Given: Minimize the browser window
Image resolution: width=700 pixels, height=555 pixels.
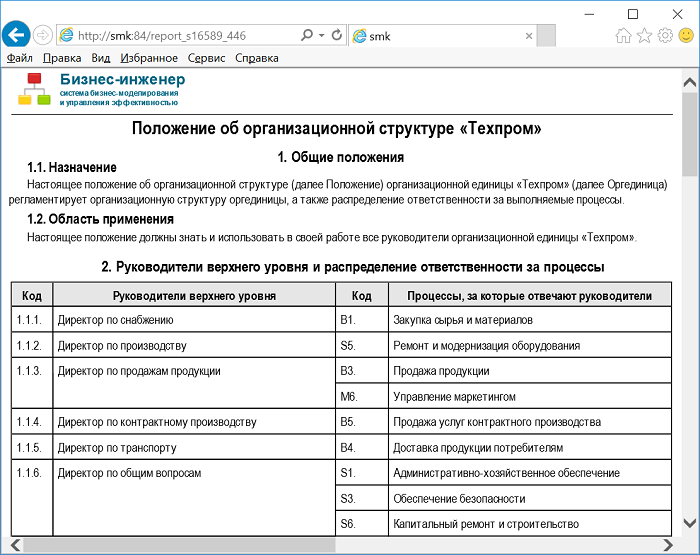Looking at the screenshot, I should pyautogui.click(x=589, y=14).
